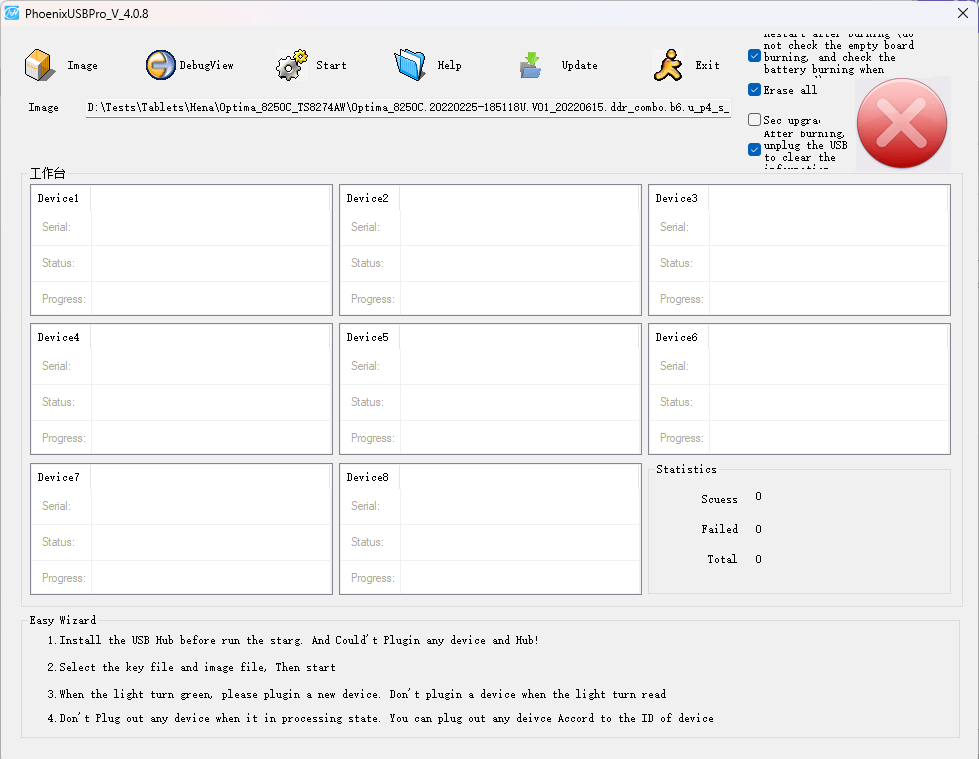Screen dimensions: 979x759
Task: Select the Device3 status field
Action: click(828, 263)
